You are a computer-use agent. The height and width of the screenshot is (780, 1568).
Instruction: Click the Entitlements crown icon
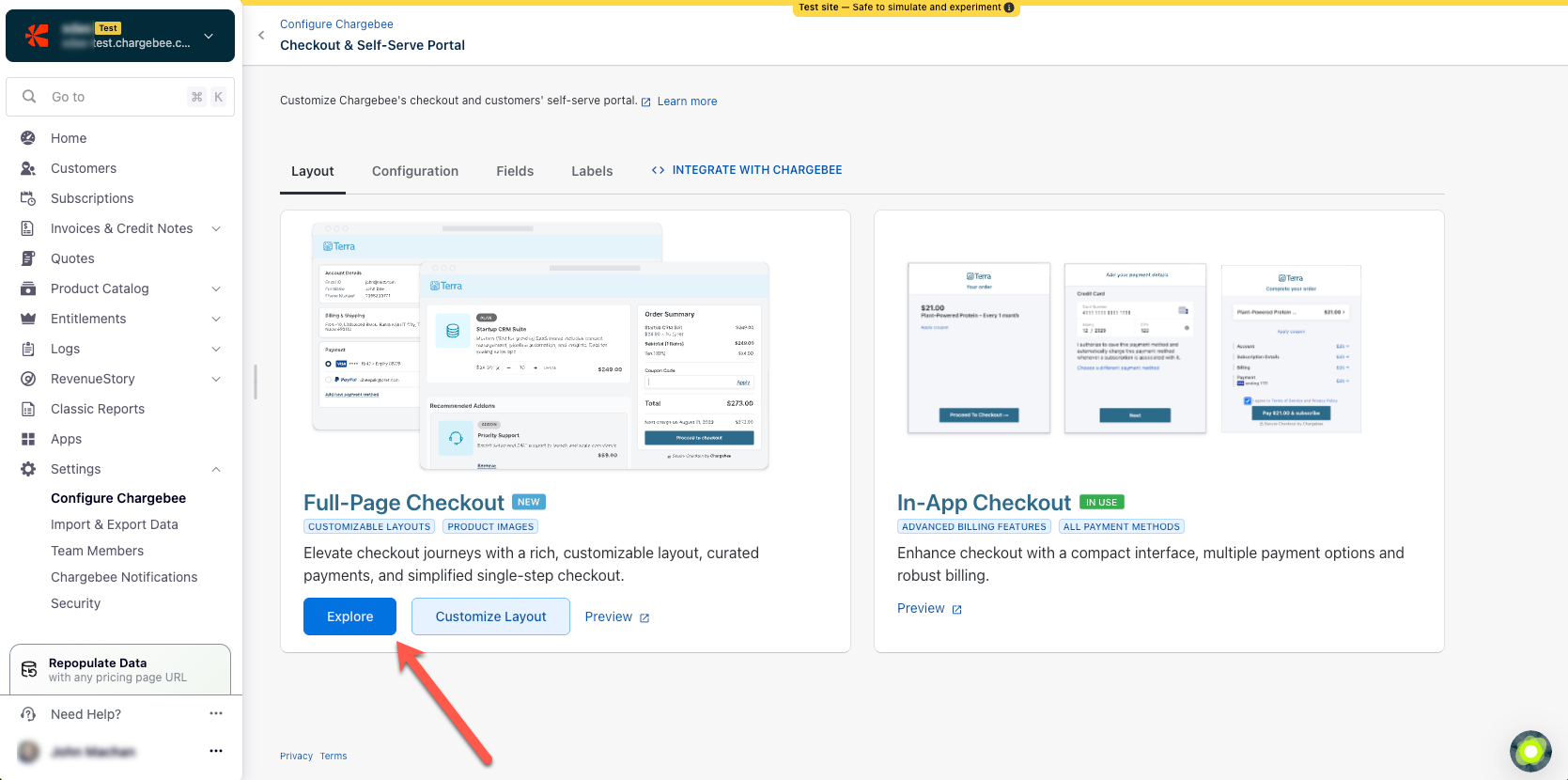tap(28, 319)
